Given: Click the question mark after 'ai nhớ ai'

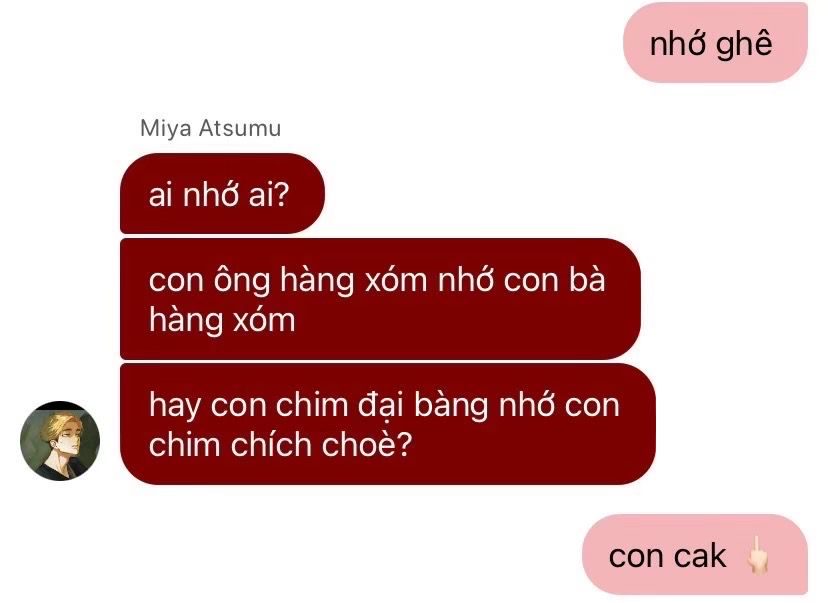Looking at the screenshot, I should tap(283, 194).
